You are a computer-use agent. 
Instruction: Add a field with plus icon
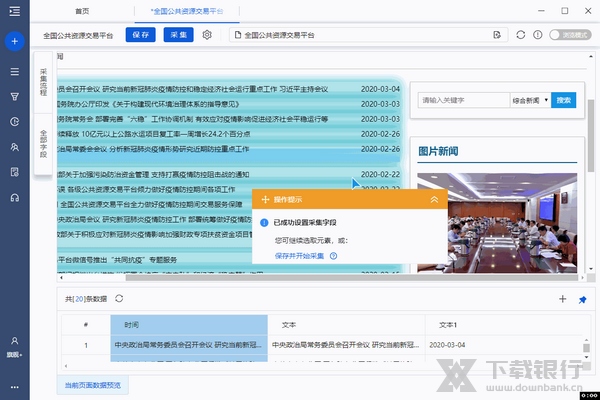pyautogui.click(x=562, y=299)
